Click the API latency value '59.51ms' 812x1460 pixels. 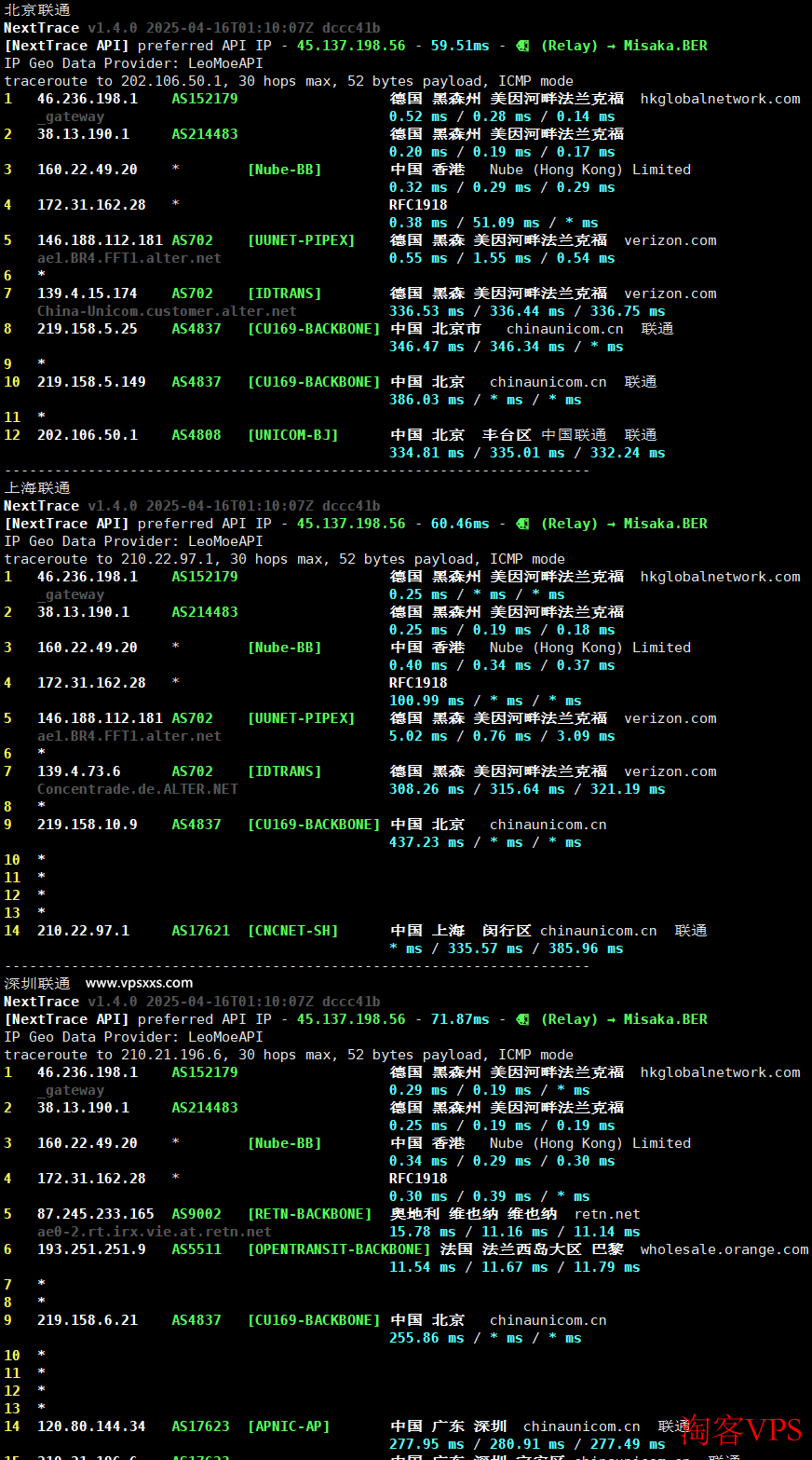point(460,46)
